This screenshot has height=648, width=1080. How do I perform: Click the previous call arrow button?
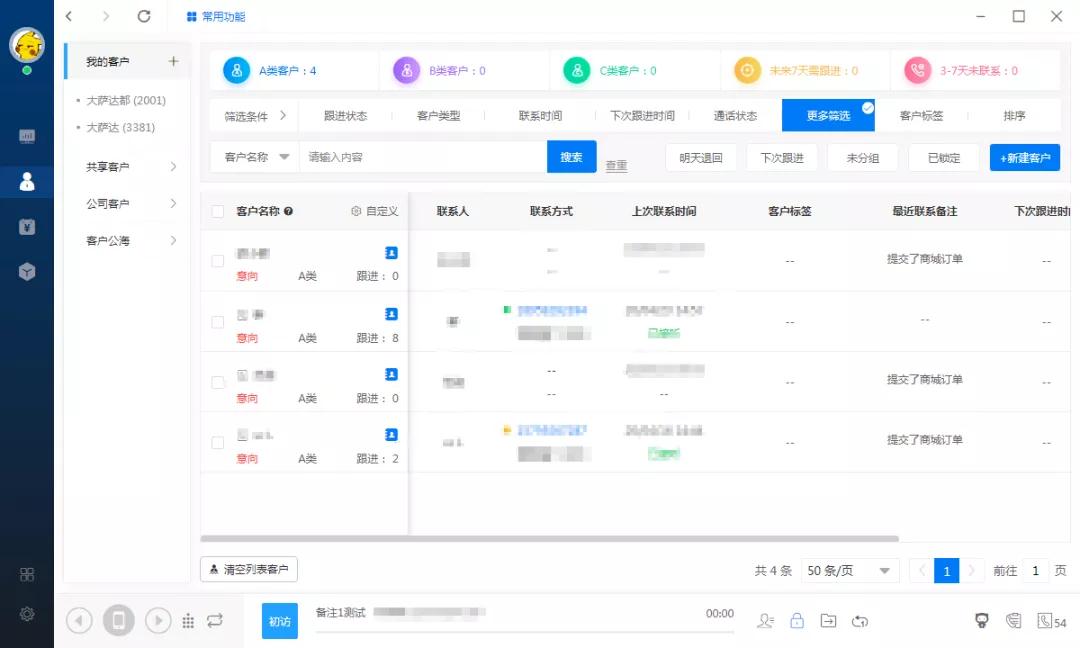[x=79, y=620]
